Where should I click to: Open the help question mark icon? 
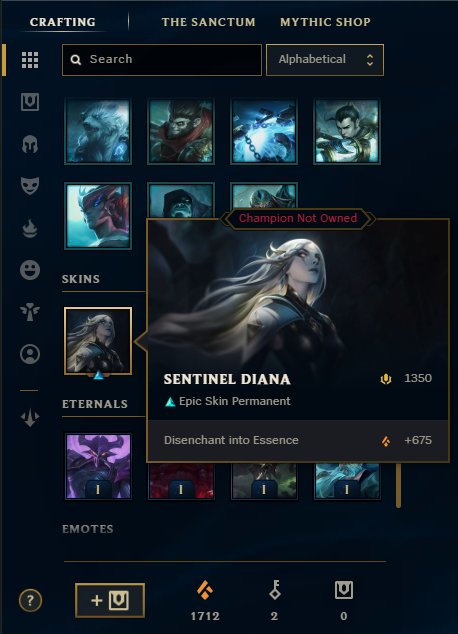(30, 600)
